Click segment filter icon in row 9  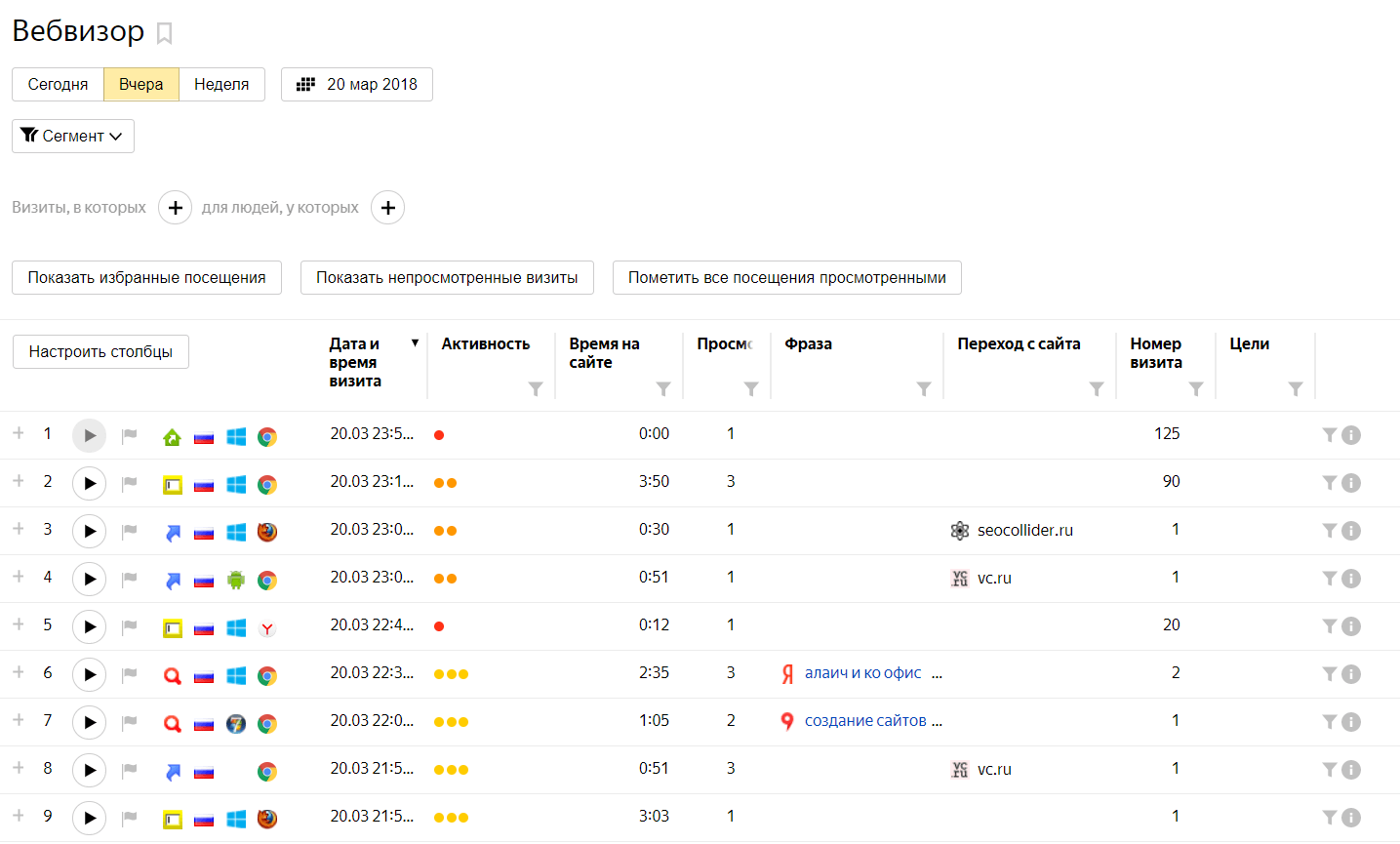point(1329,818)
